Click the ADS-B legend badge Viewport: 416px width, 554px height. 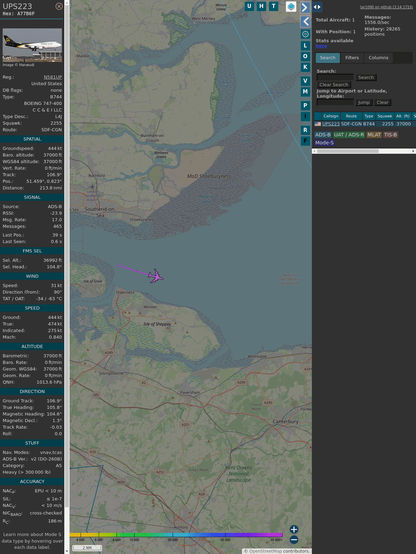pyautogui.click(x=323, y=135)
